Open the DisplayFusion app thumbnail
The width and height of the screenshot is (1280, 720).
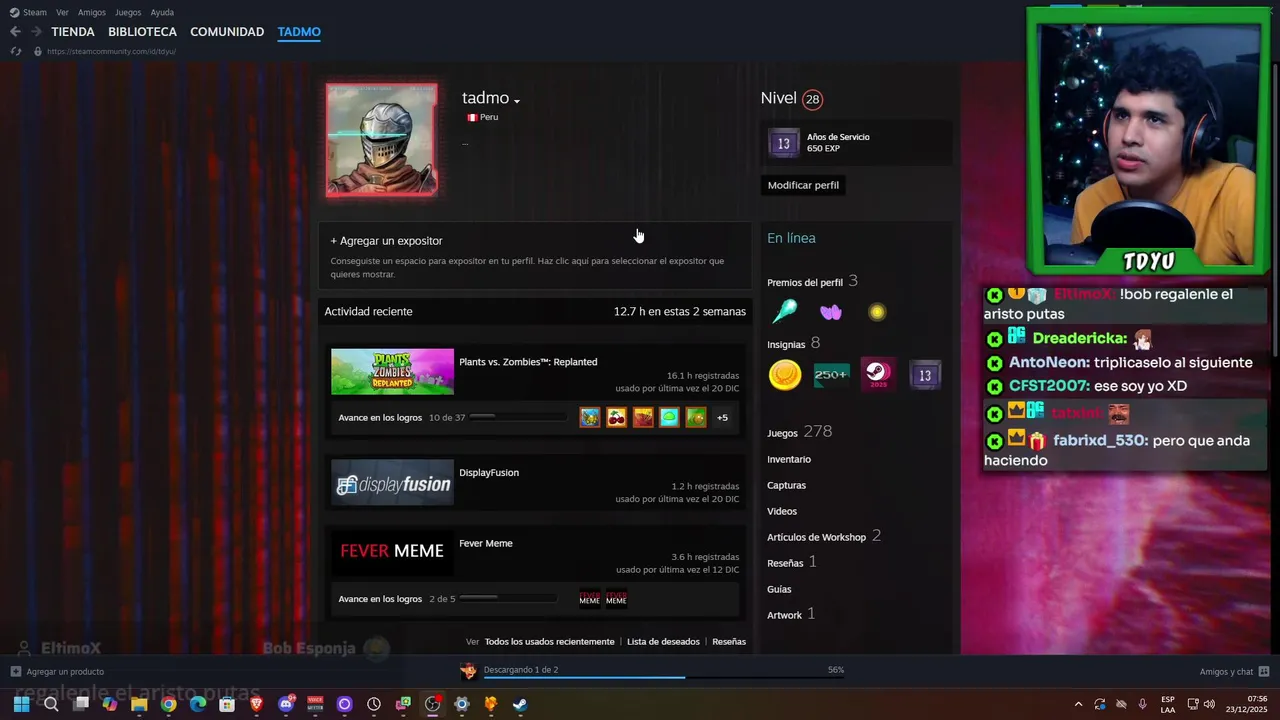pyautogui.click(x=392, y=483)
